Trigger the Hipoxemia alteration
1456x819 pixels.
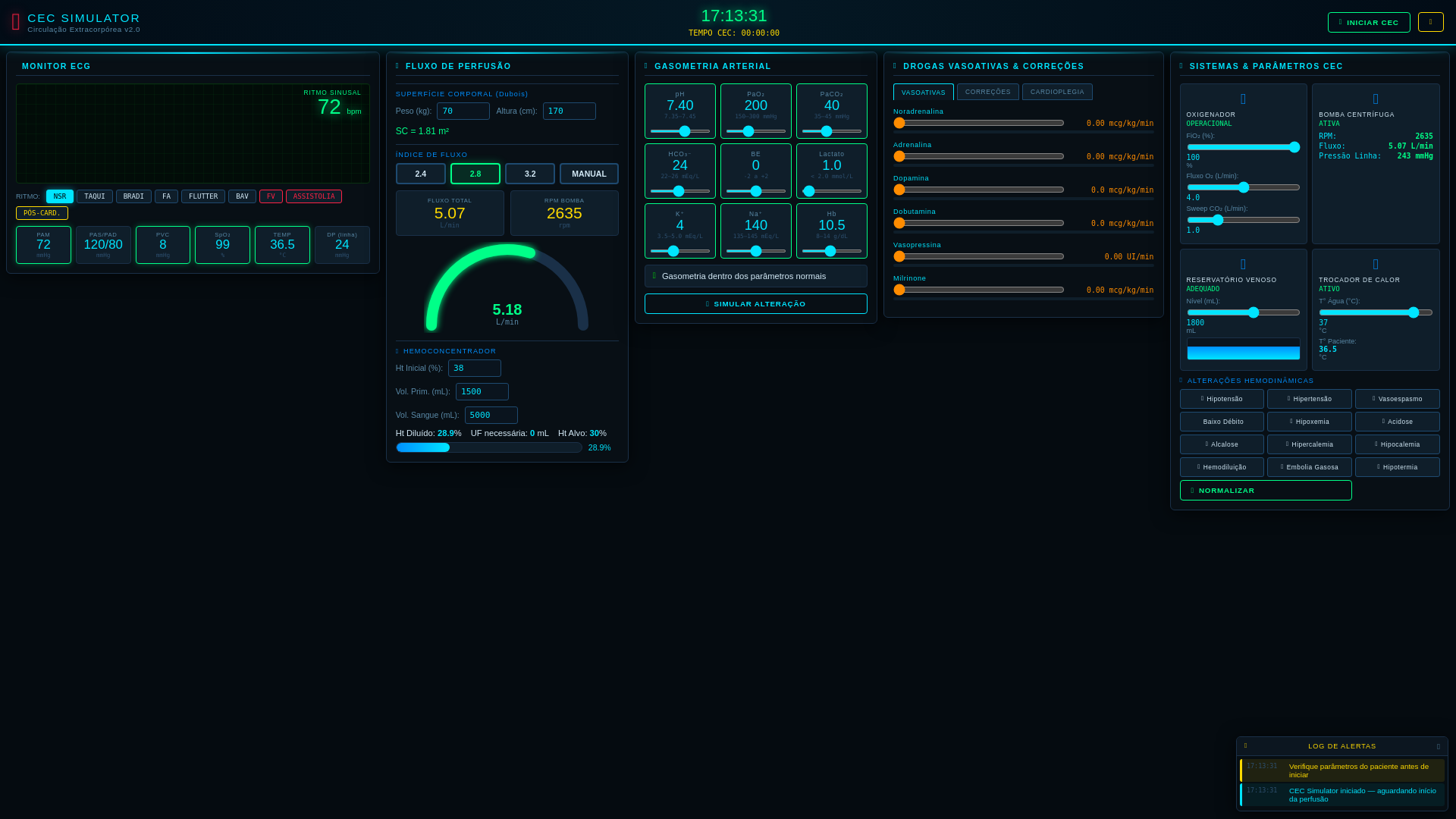point(1310,422)
